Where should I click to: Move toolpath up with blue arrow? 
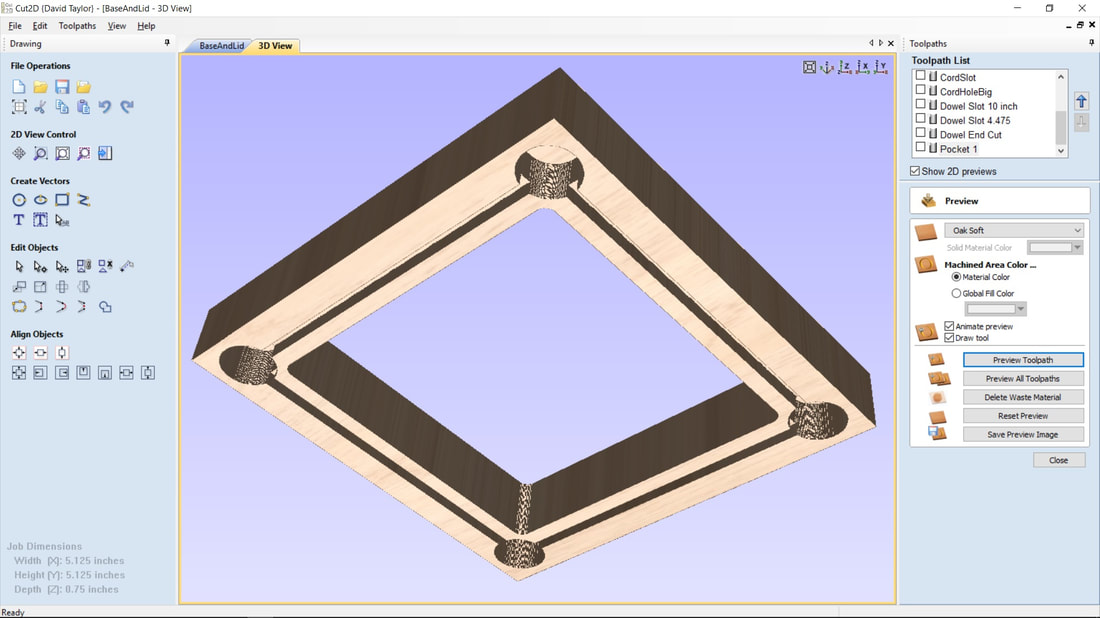pyautogui.click(x=1081, y=101)
